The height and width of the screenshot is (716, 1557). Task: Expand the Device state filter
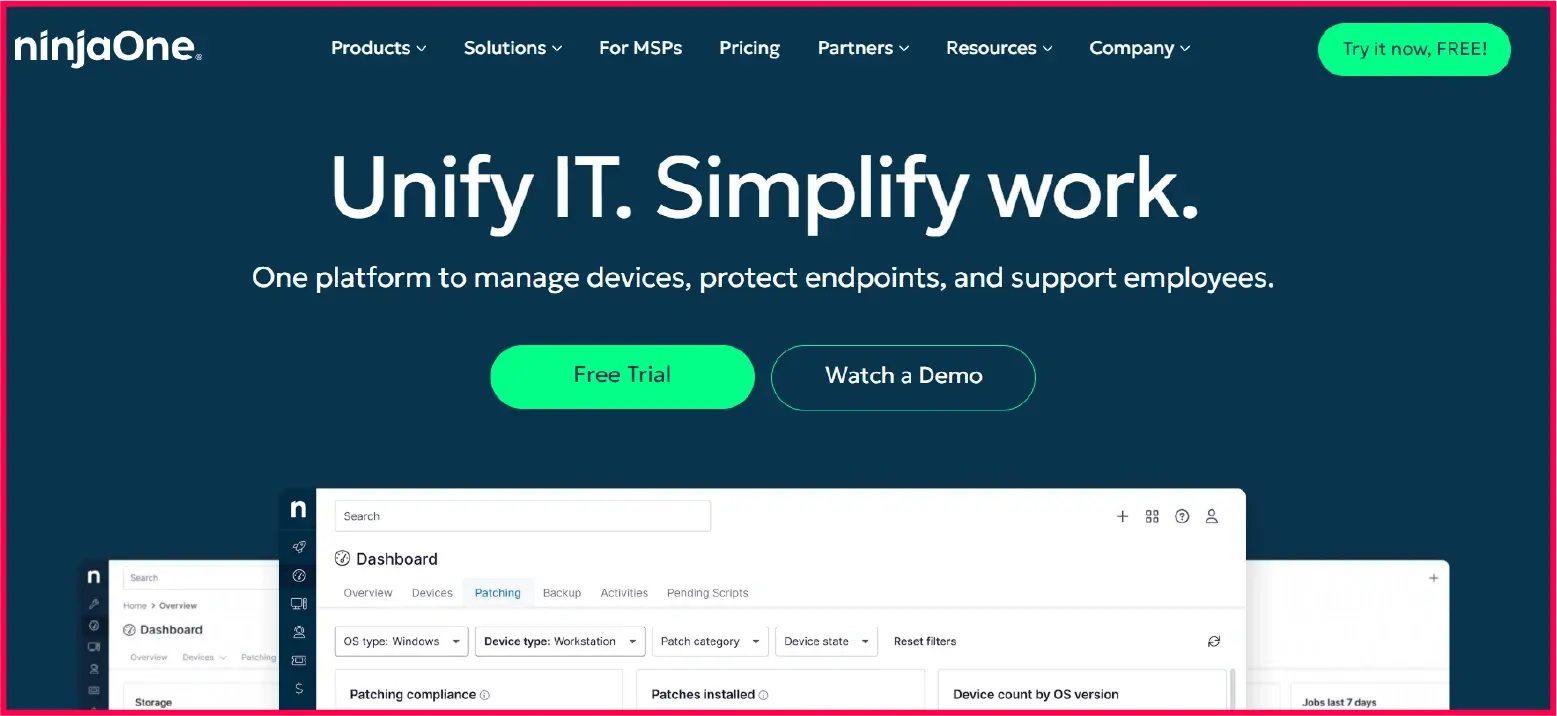pyautogui.click(x=826, y=641)
